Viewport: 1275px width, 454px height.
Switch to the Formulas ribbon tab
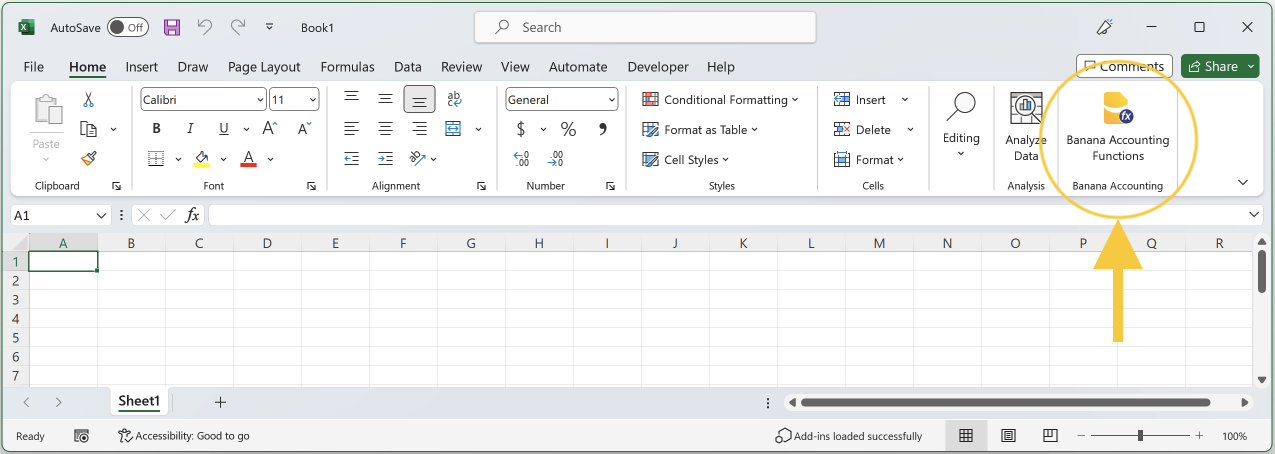(x=347, y=67)
